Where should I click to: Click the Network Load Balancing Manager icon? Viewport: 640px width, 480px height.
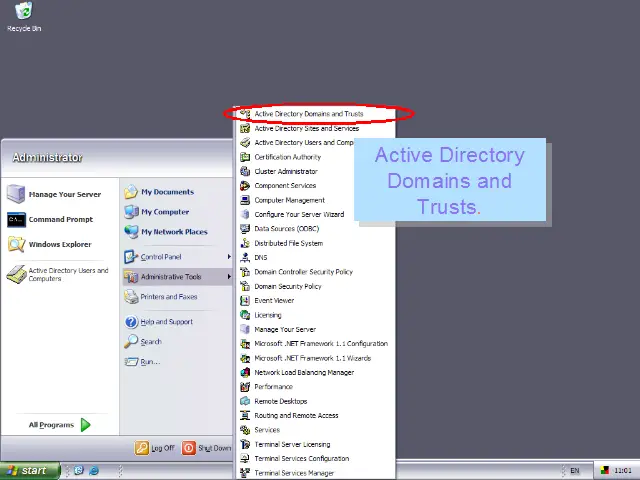pyautogui.click(x=245, y=372)
